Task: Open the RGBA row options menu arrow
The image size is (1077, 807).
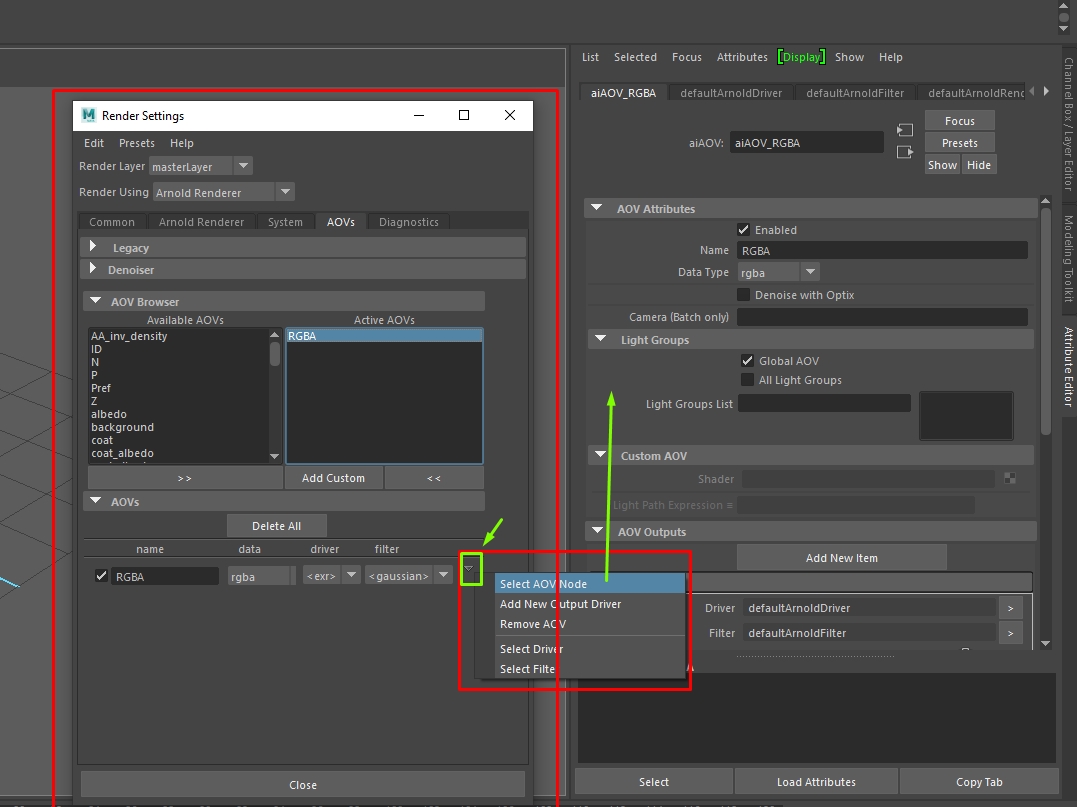Action: [468, 569]
